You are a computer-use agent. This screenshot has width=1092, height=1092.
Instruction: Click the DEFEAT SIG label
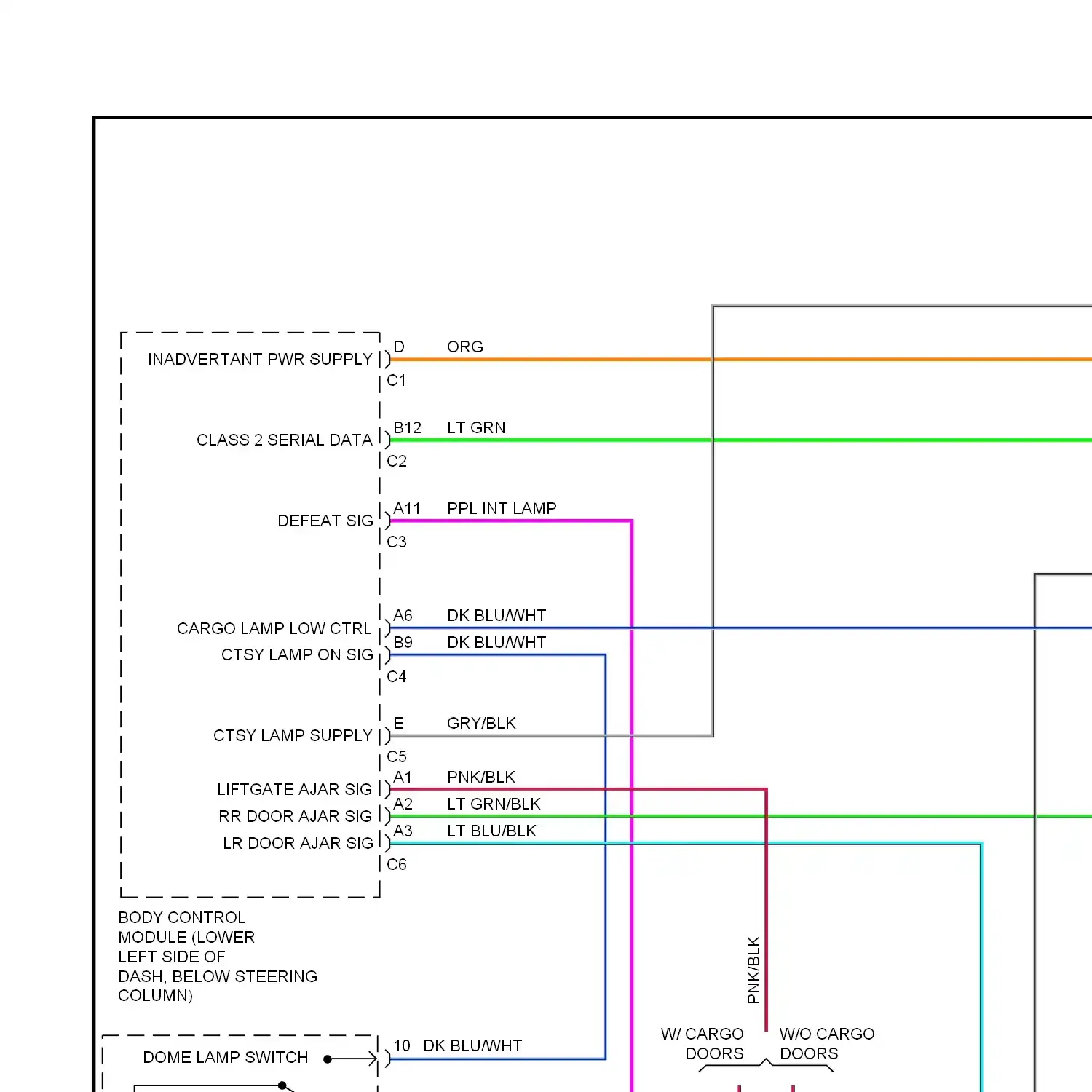pos(325,521)
